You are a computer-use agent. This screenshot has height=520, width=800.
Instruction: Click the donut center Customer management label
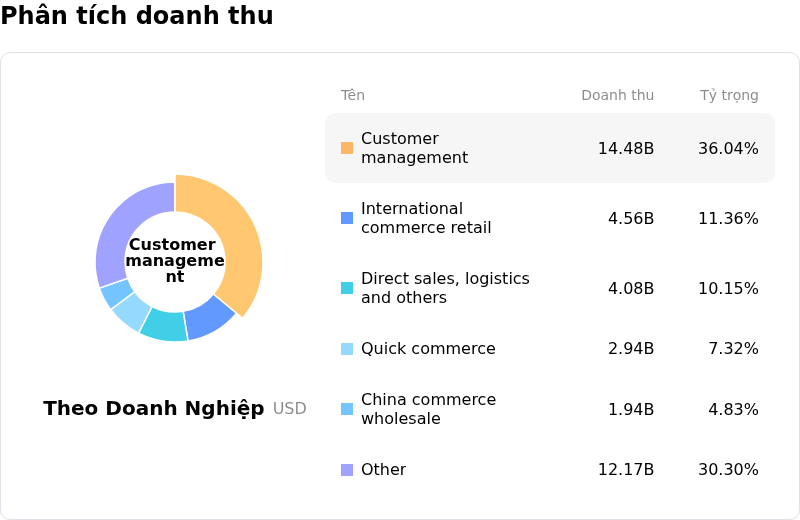[x=175, y=260]
